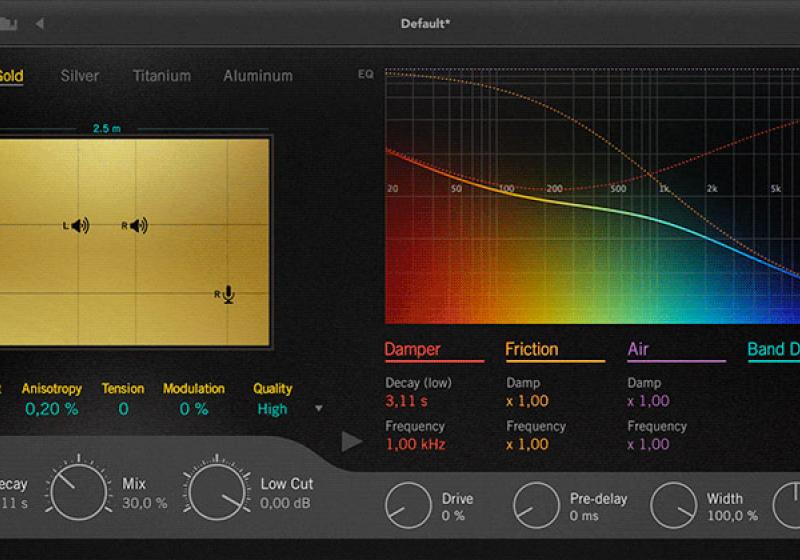Click the right speaker (R) icon on plate
The width and height of the screenshot is (800, 560).
[136, 226]
